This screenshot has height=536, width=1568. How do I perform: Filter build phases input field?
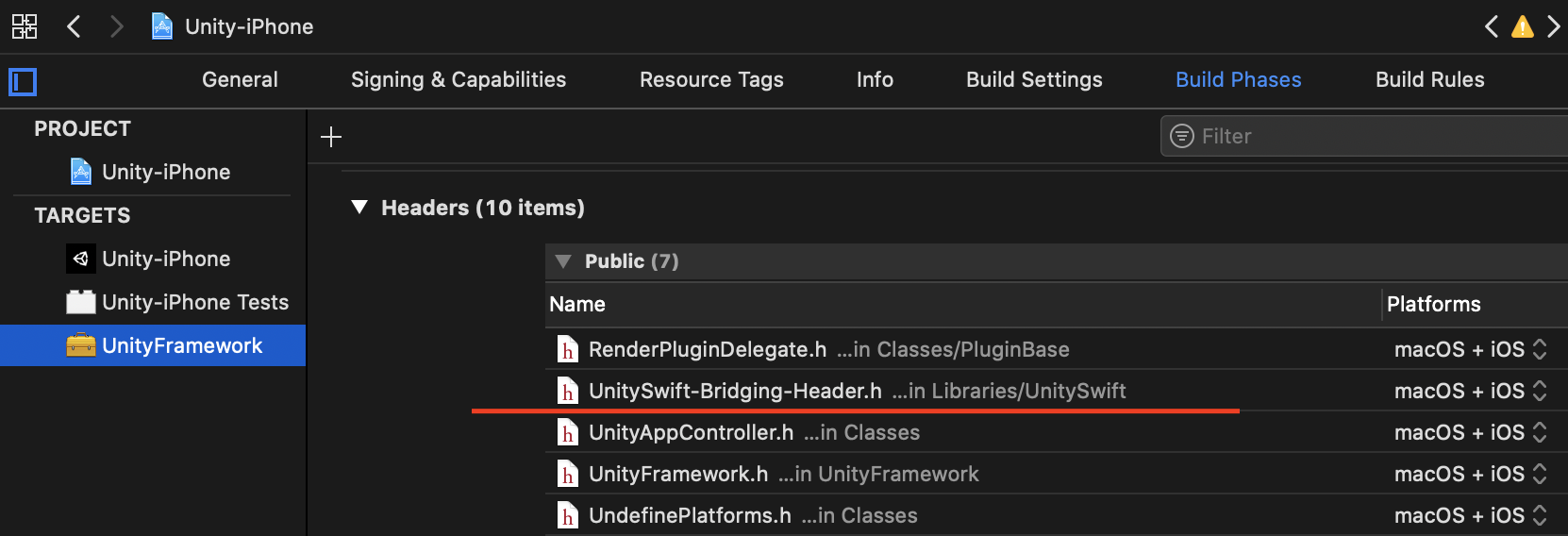pos(1364,136)
